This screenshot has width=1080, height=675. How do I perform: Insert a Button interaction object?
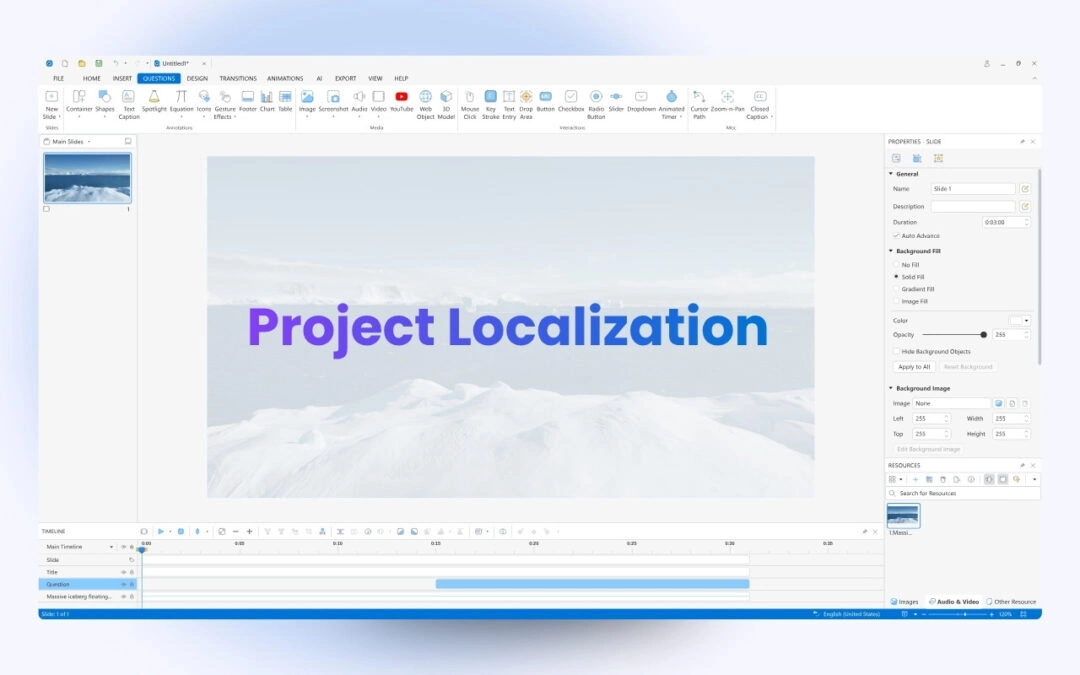546,101
